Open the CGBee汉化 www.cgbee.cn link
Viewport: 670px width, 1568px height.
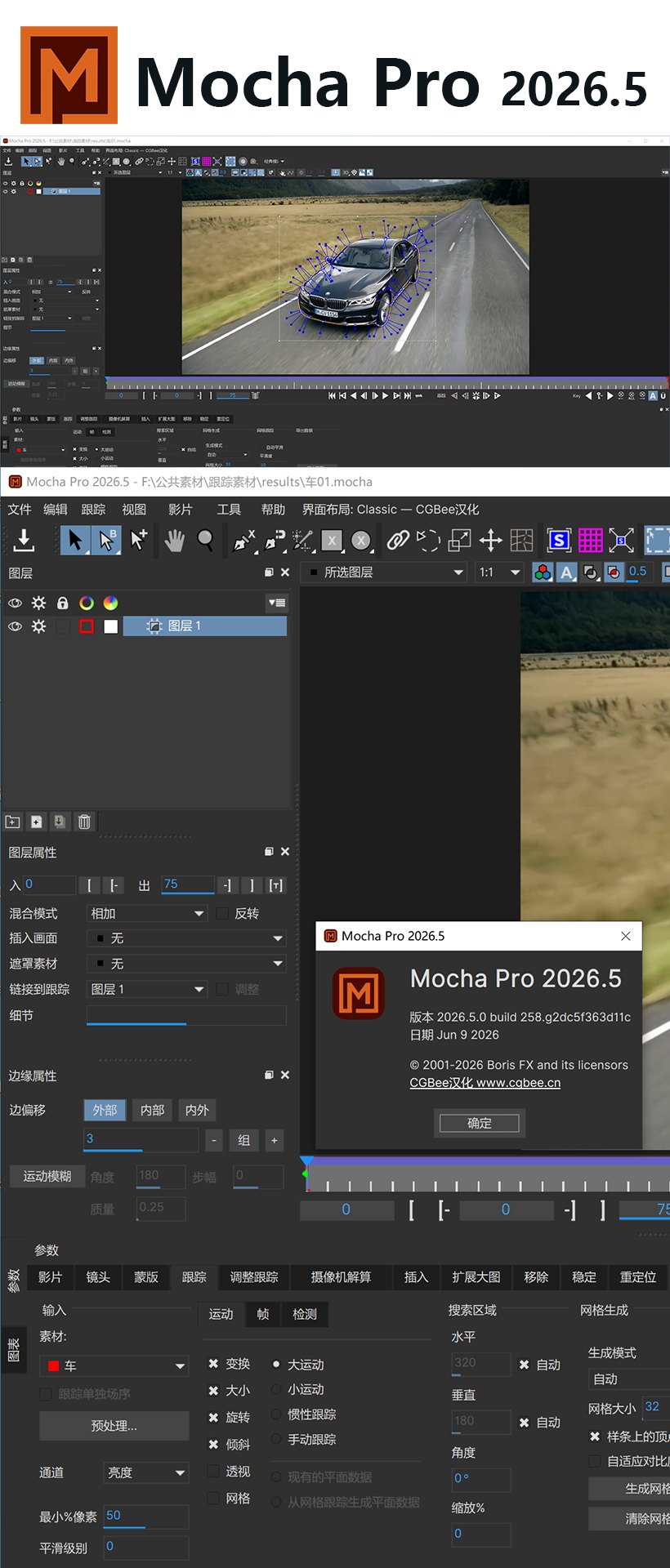(x=485, y=1083)
